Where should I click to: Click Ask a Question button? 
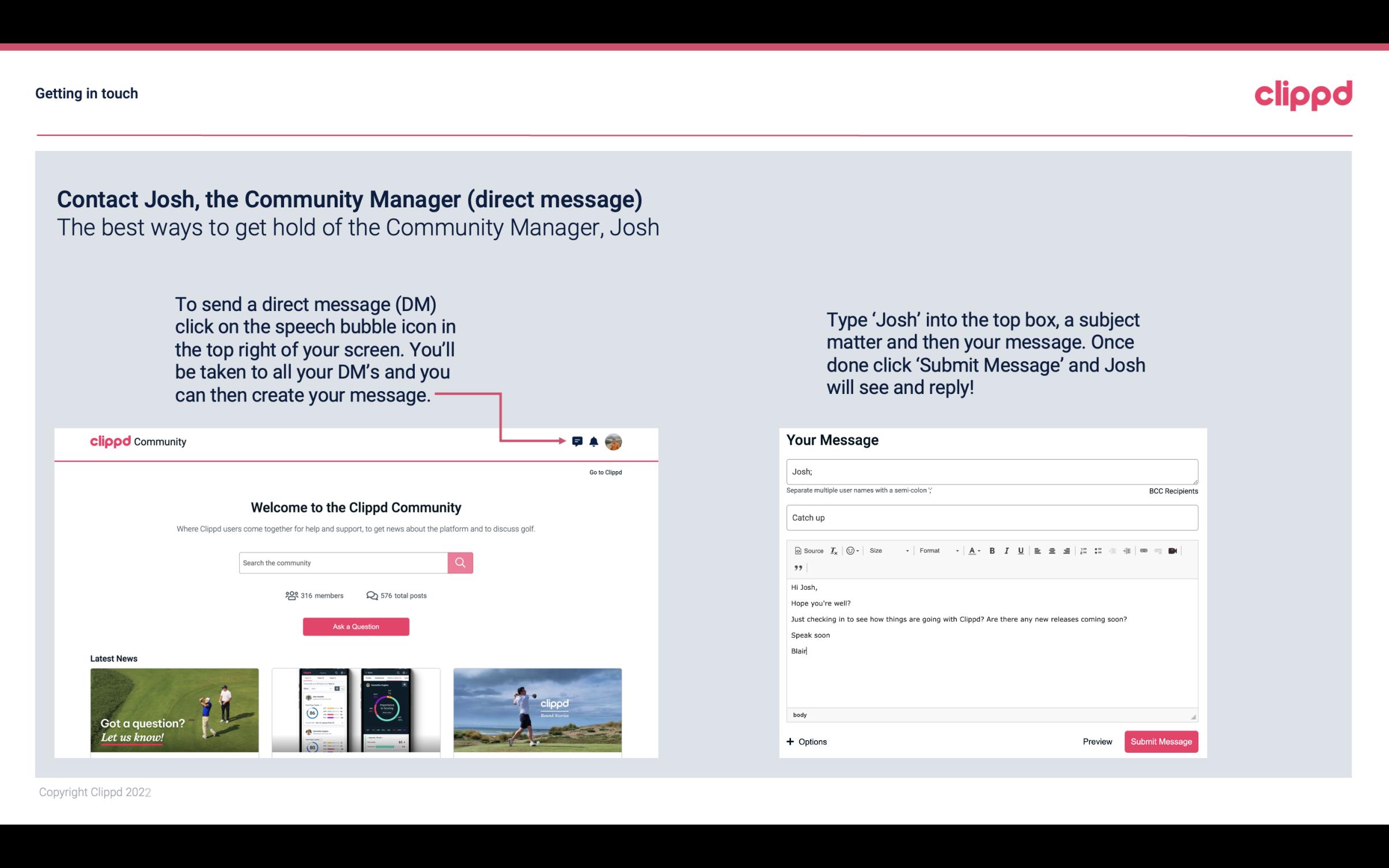click(356, 625)
